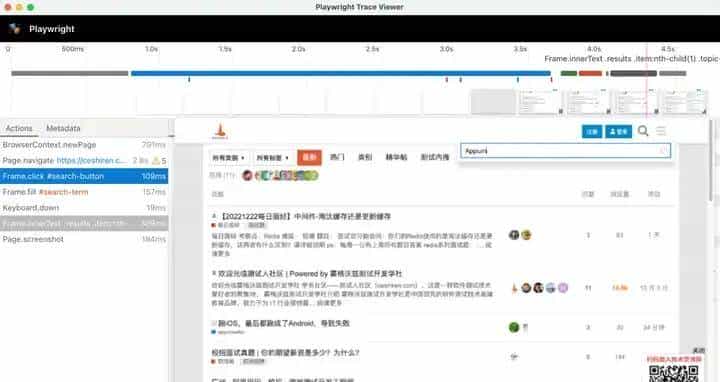Click the warning icon on Page.navigate row

pos(156,161)
